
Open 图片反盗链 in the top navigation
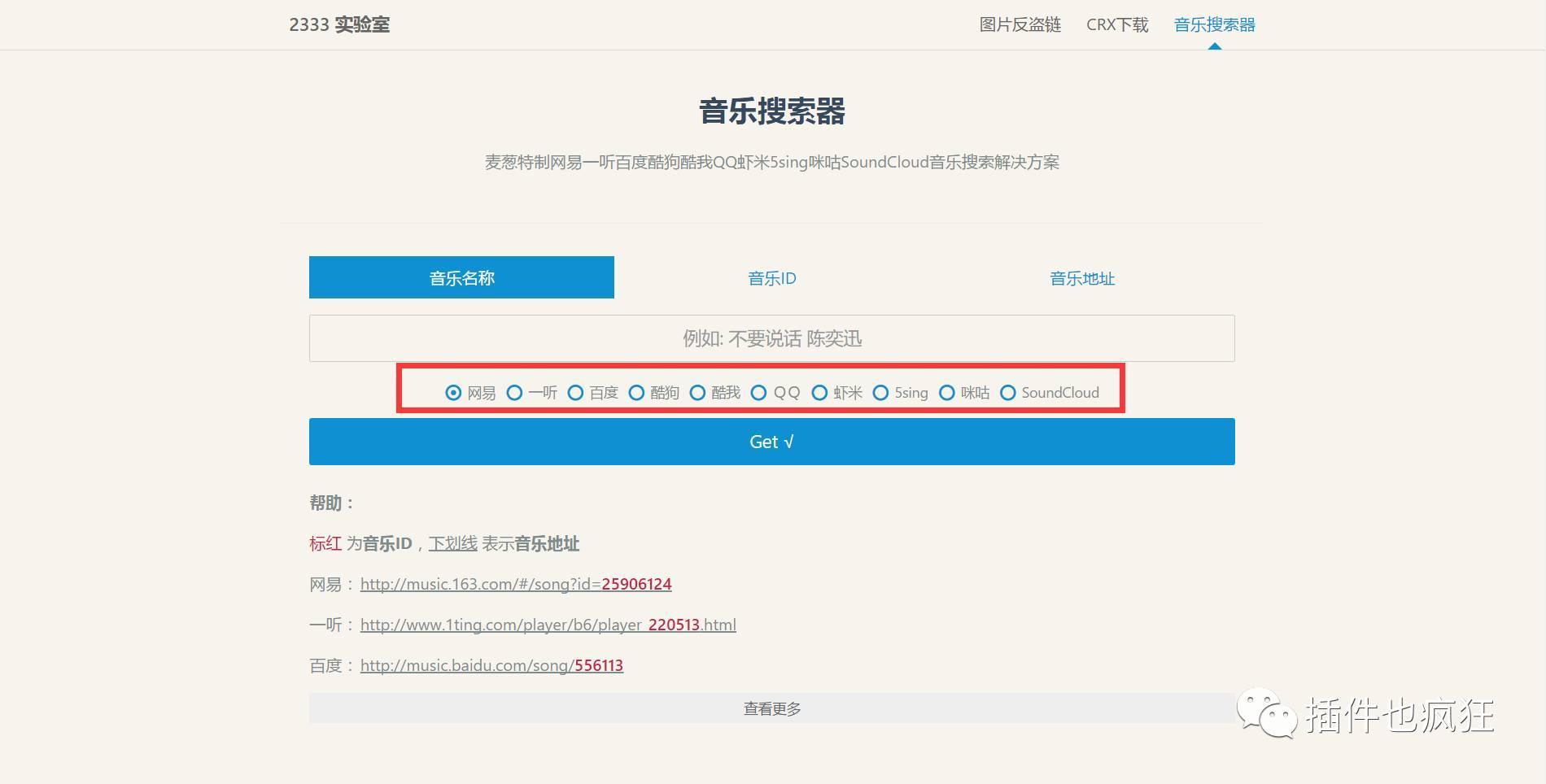pos(1020,24)
